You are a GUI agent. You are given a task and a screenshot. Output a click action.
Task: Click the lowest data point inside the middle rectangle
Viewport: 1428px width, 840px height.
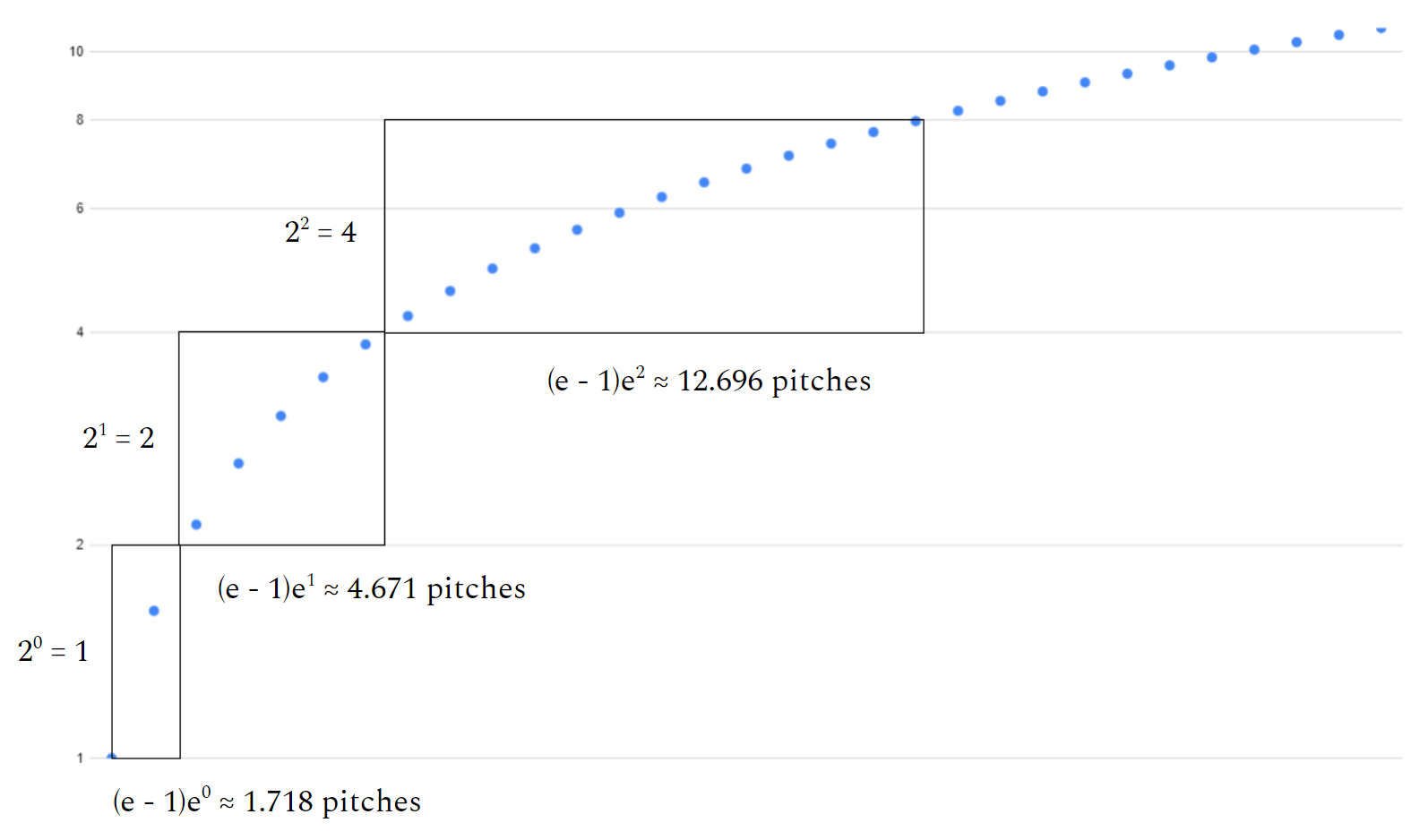click(196, 525)
